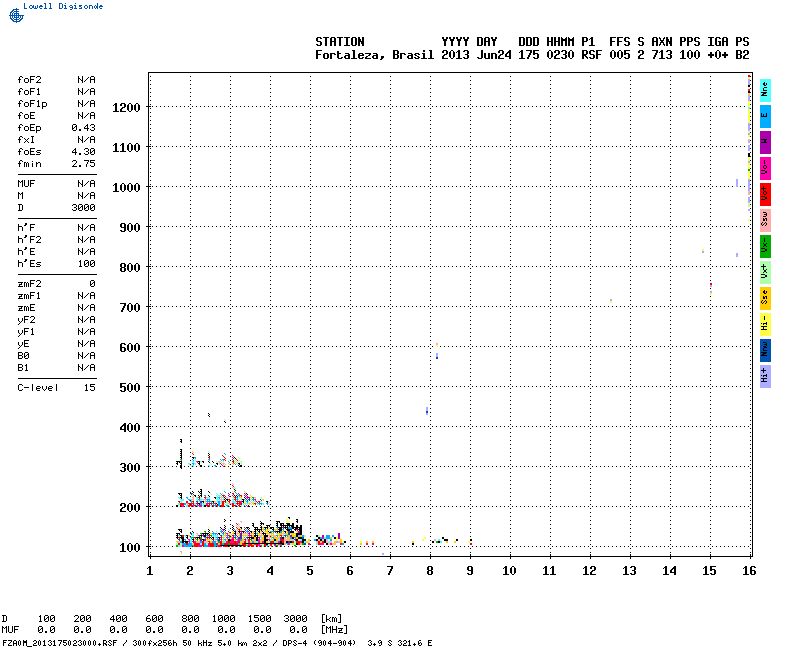Image resolution: width=800 pixels, height=650 pixels.
Task: Click the y-axis label 600
Action: click(x=130, y=347)
